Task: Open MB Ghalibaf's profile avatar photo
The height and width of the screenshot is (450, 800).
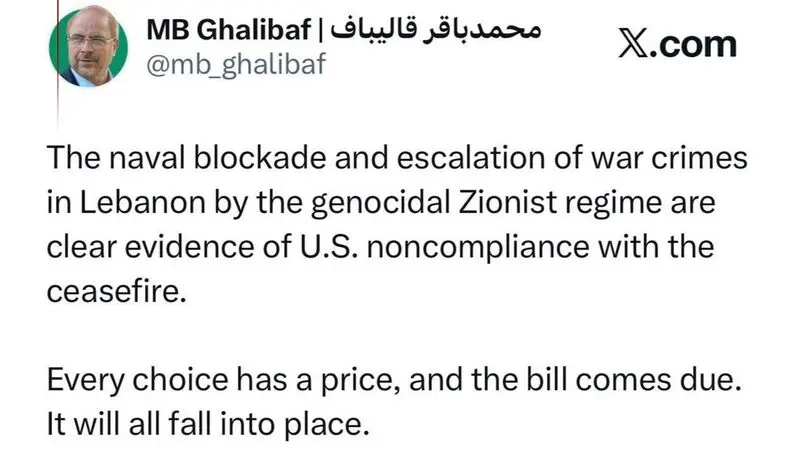Action: 88,46
